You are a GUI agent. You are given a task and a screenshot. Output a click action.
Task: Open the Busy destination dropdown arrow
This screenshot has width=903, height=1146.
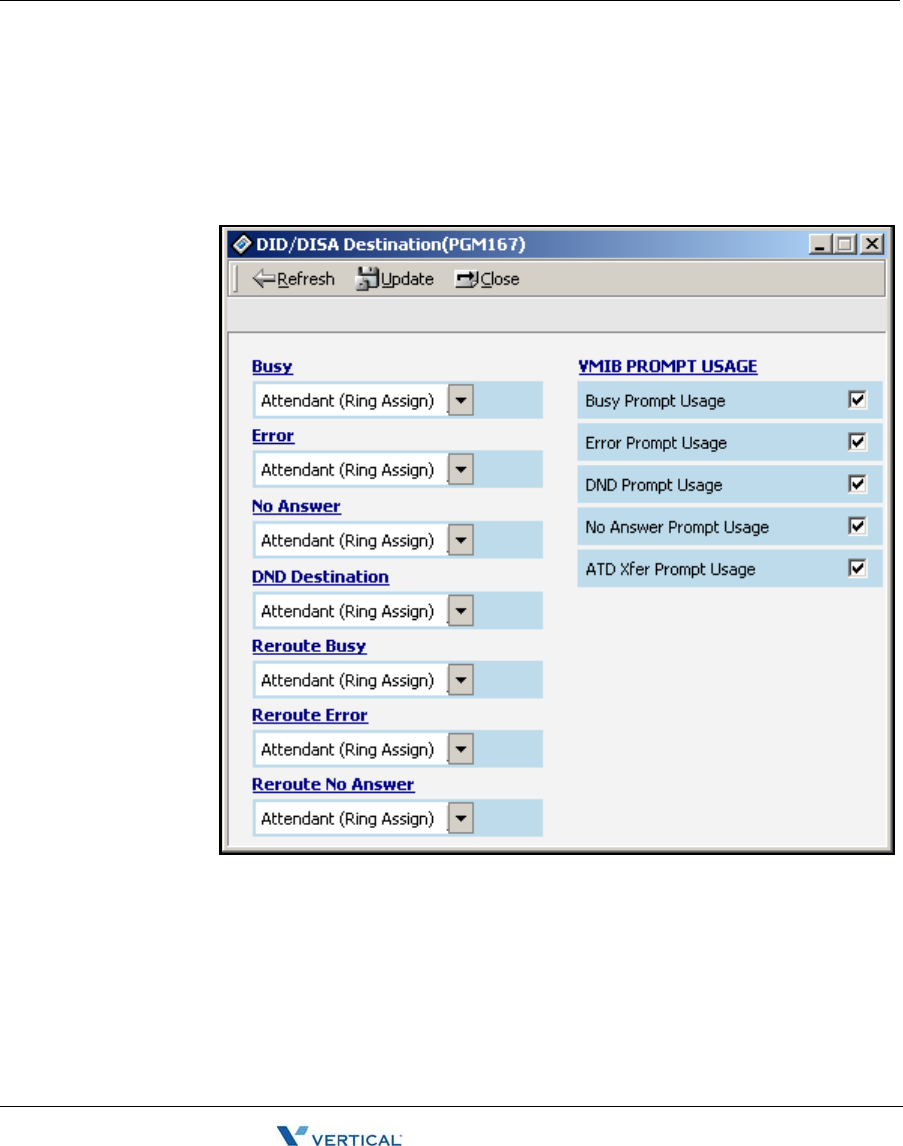coord(460,401)
